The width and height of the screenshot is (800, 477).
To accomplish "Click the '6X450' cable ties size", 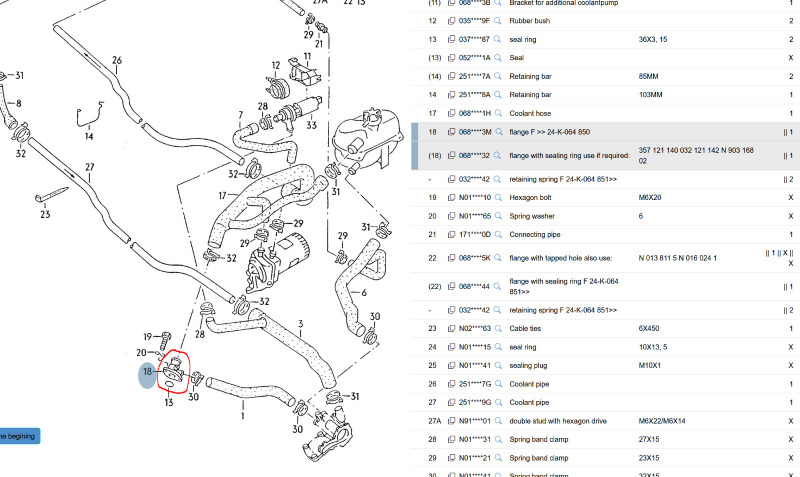I will [649, 329].
